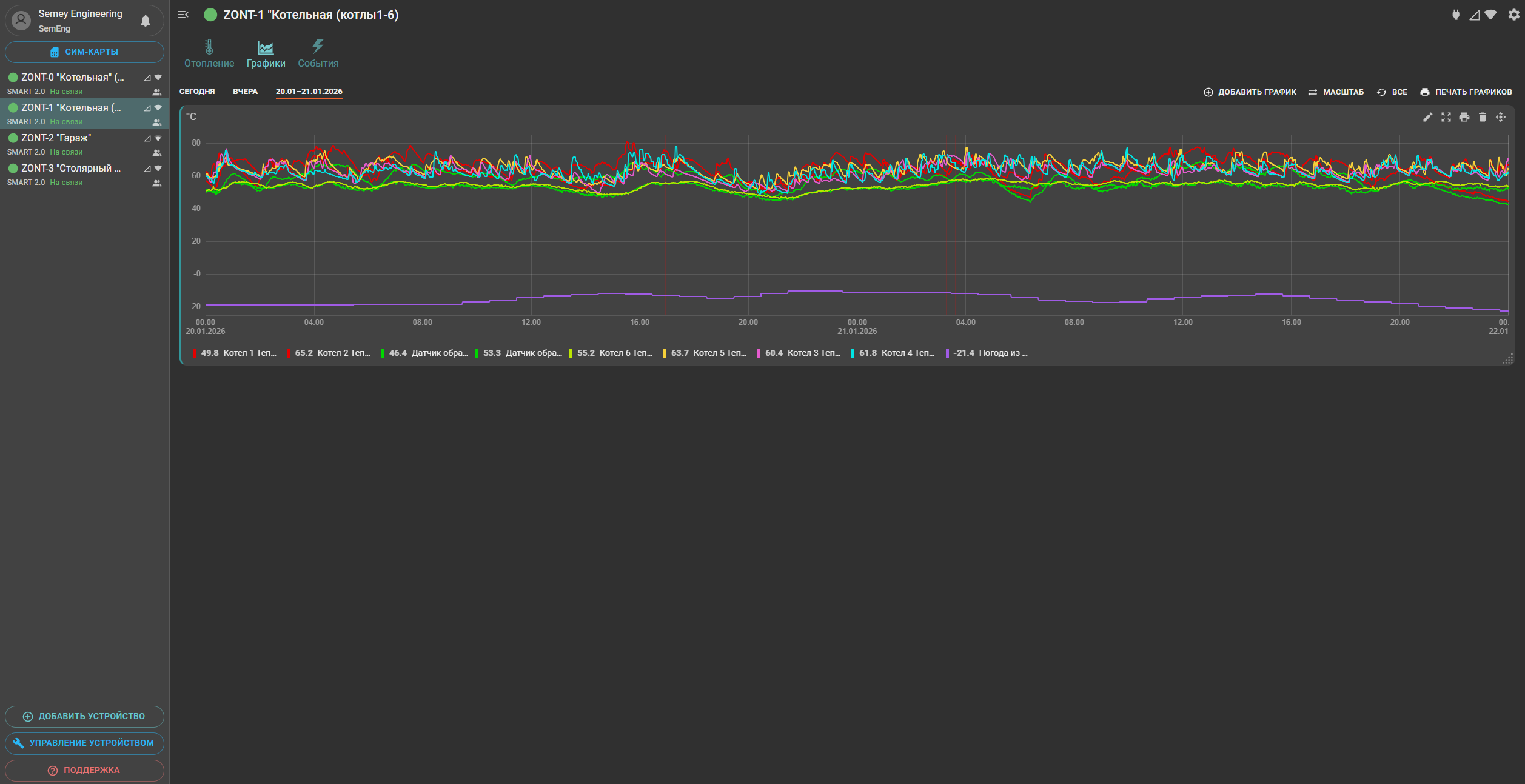Open the settings gear in the top right
This screenshot has height=784, width=1525.
tap(1513, 15)
